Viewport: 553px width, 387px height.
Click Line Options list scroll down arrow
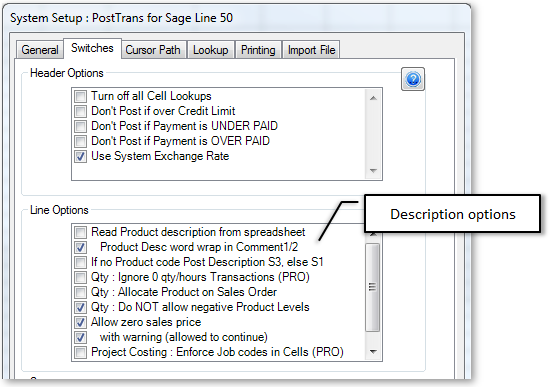373,352
